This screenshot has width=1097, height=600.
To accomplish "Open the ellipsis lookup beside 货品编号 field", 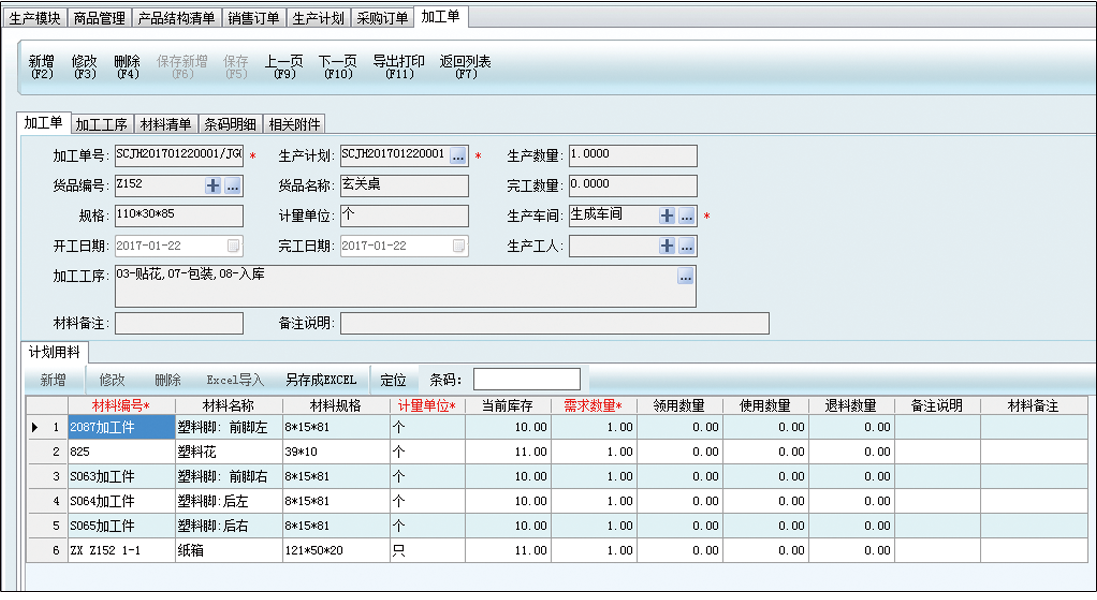I will 232,186.
